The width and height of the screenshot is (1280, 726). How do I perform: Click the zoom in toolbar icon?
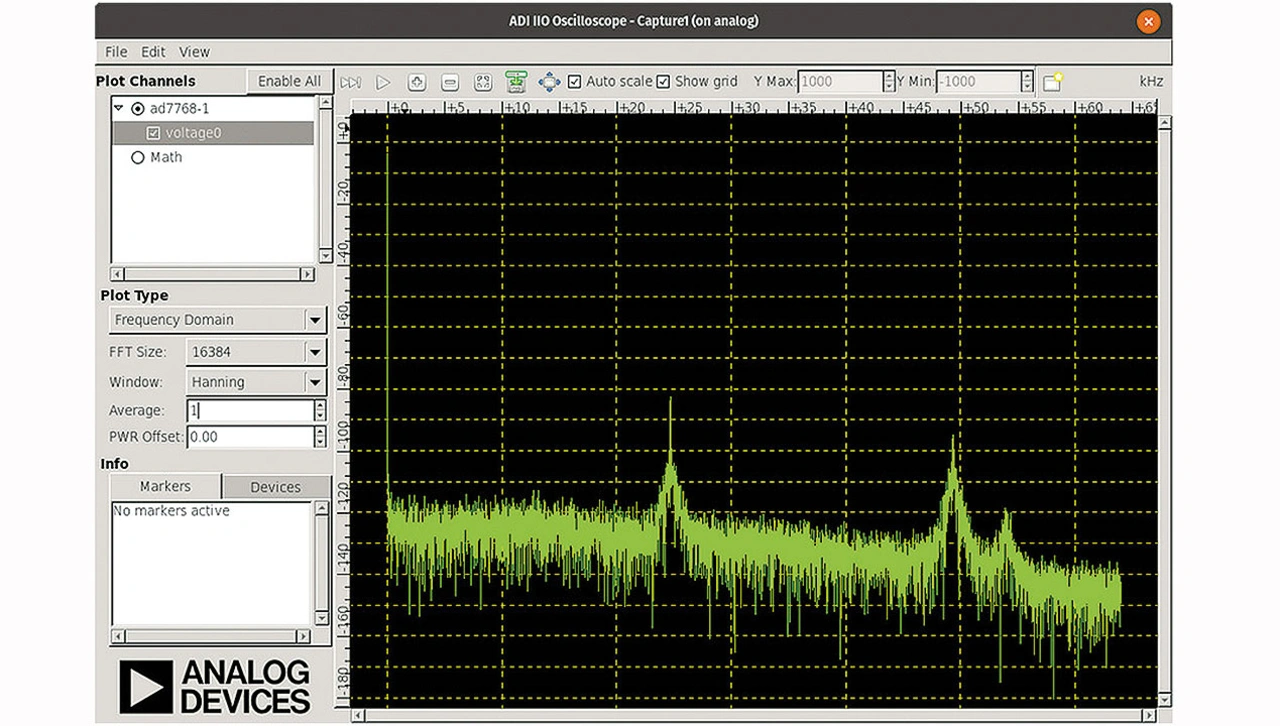click(x=417, y=82)
